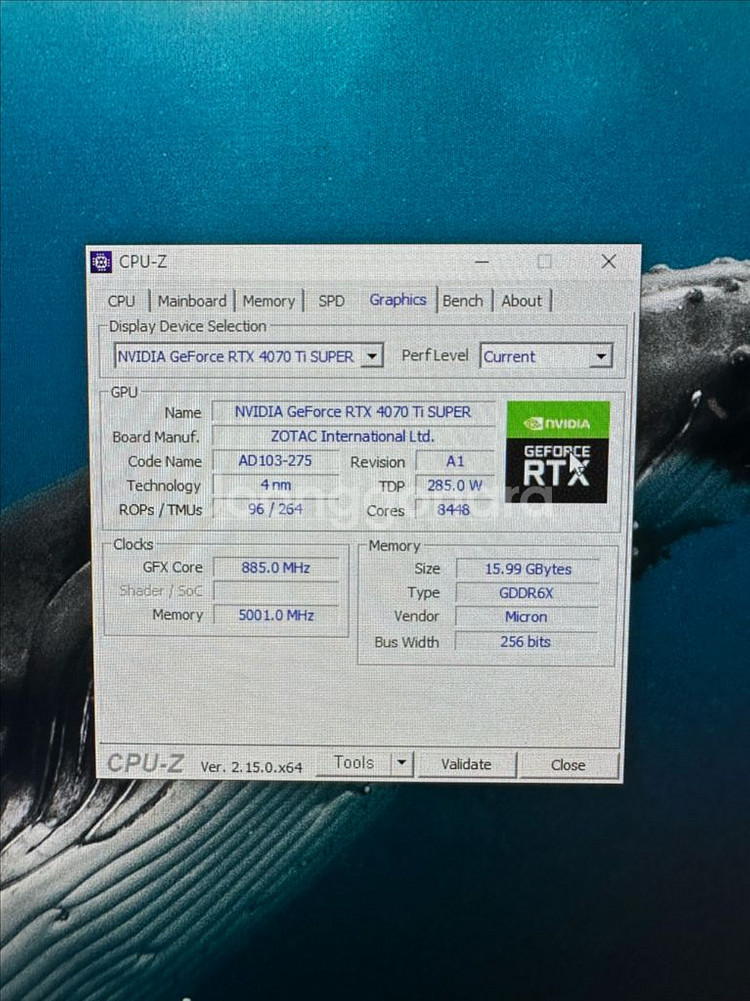The height and width of the screenshot is (1001, 750).
Task: Click the 885.0 MHz GFX Core clock
Action: tap(276, 568)
